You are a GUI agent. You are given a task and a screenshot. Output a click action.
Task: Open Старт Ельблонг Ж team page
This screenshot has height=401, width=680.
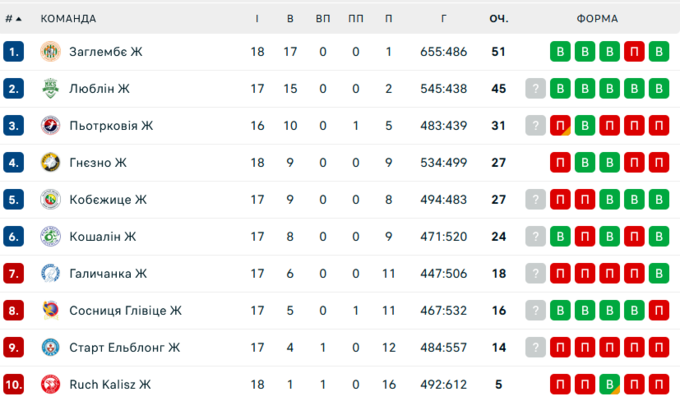coord(124,347)
